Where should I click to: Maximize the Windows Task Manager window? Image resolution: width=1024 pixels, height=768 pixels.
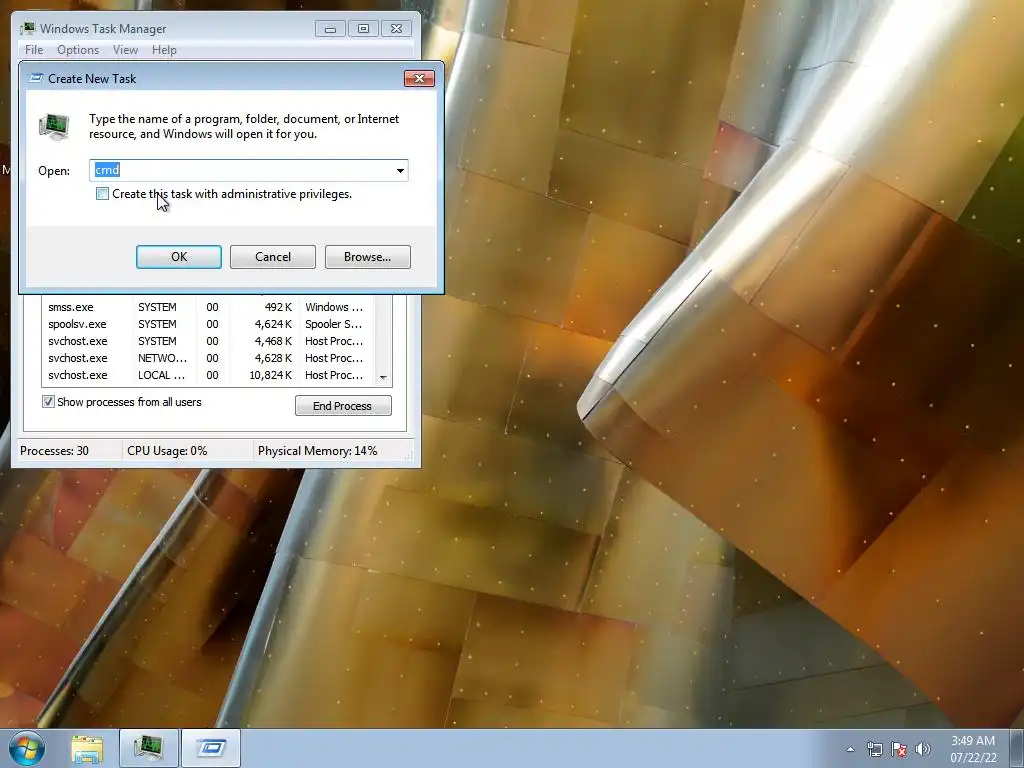pos(363,29)
